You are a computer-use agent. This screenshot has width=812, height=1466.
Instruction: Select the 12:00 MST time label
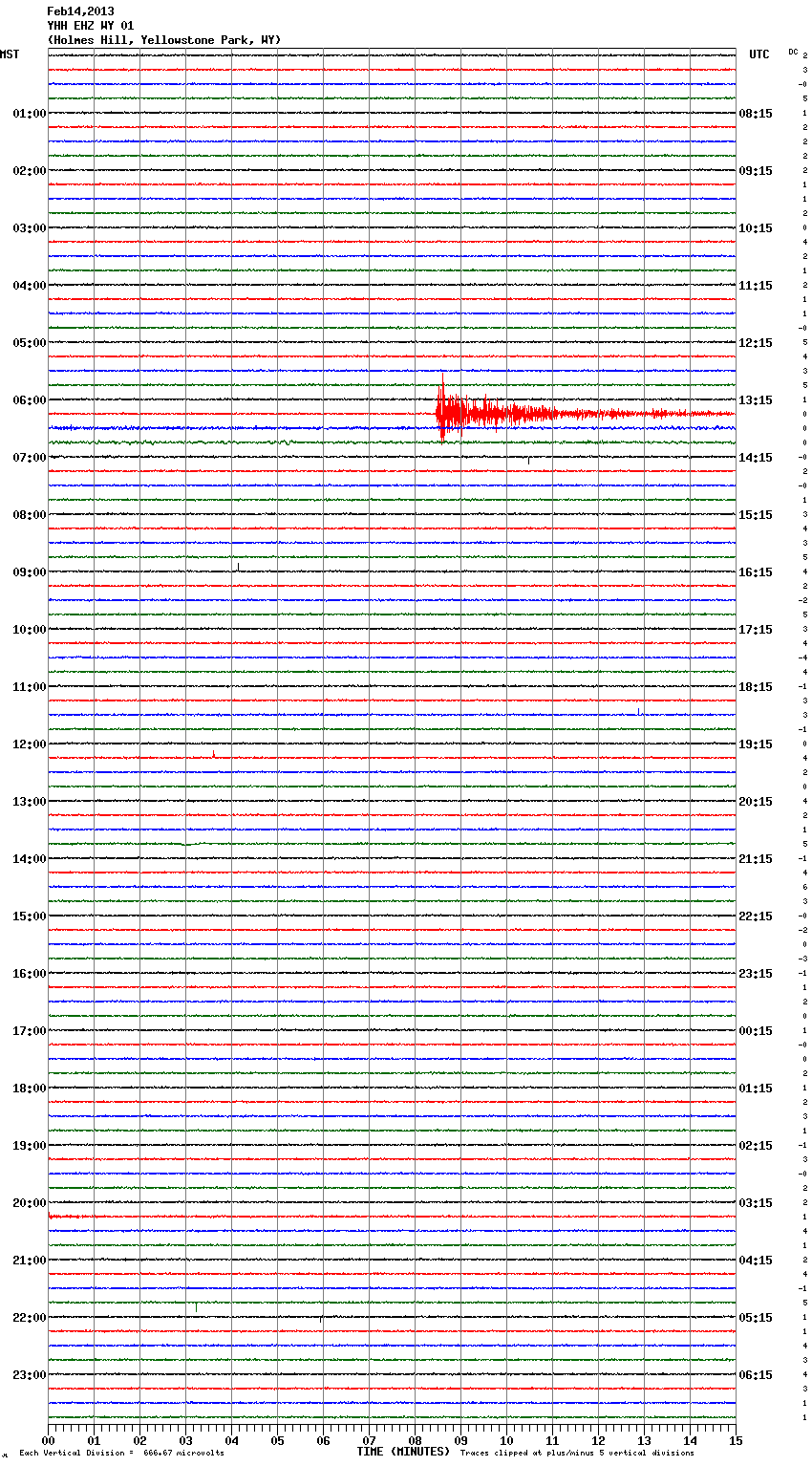coord(30,744)
